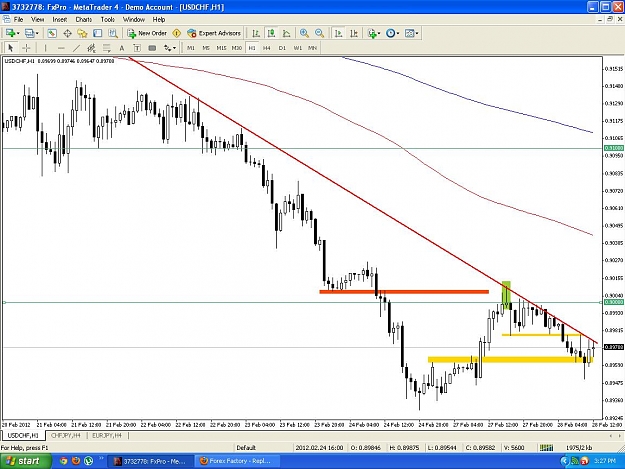Open the View menu
This screenshot has height=469, width=625.
pos(37,20)
